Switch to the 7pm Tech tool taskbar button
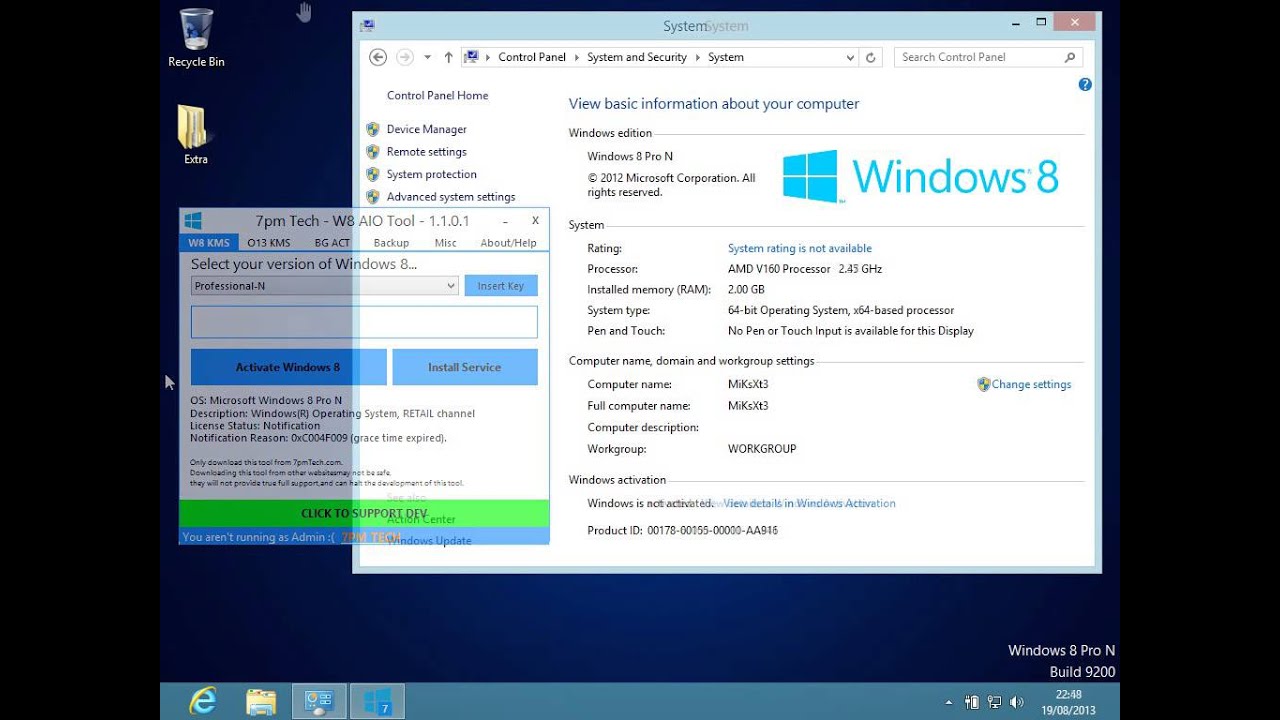 coord(377,701)
